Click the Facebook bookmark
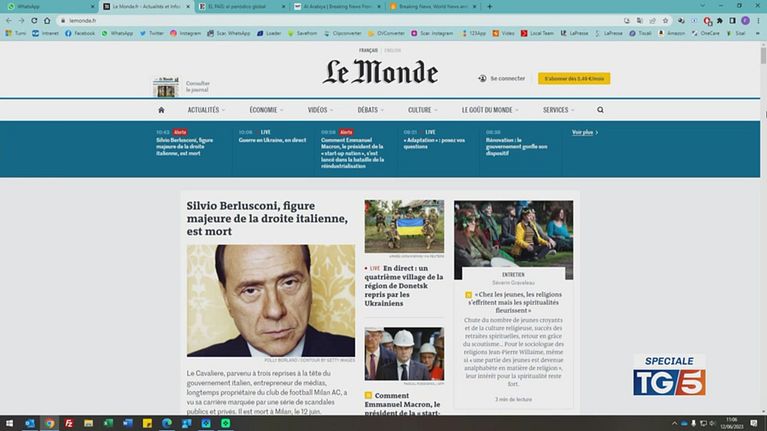Screen dimensions: 767x431 click(80, 33)
